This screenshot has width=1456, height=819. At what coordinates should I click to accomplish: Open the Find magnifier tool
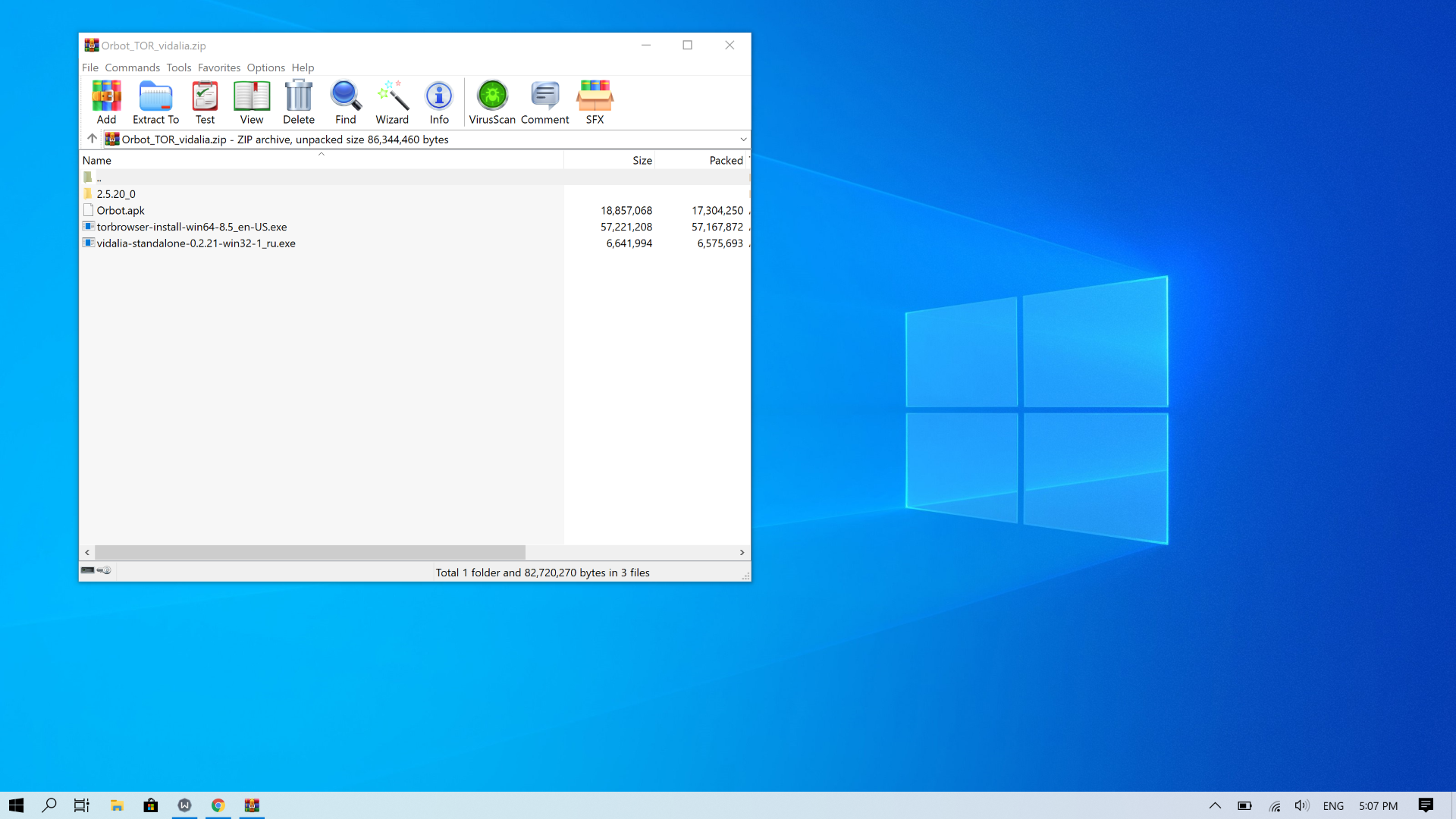pyautogui.click(x=346, y=102)
